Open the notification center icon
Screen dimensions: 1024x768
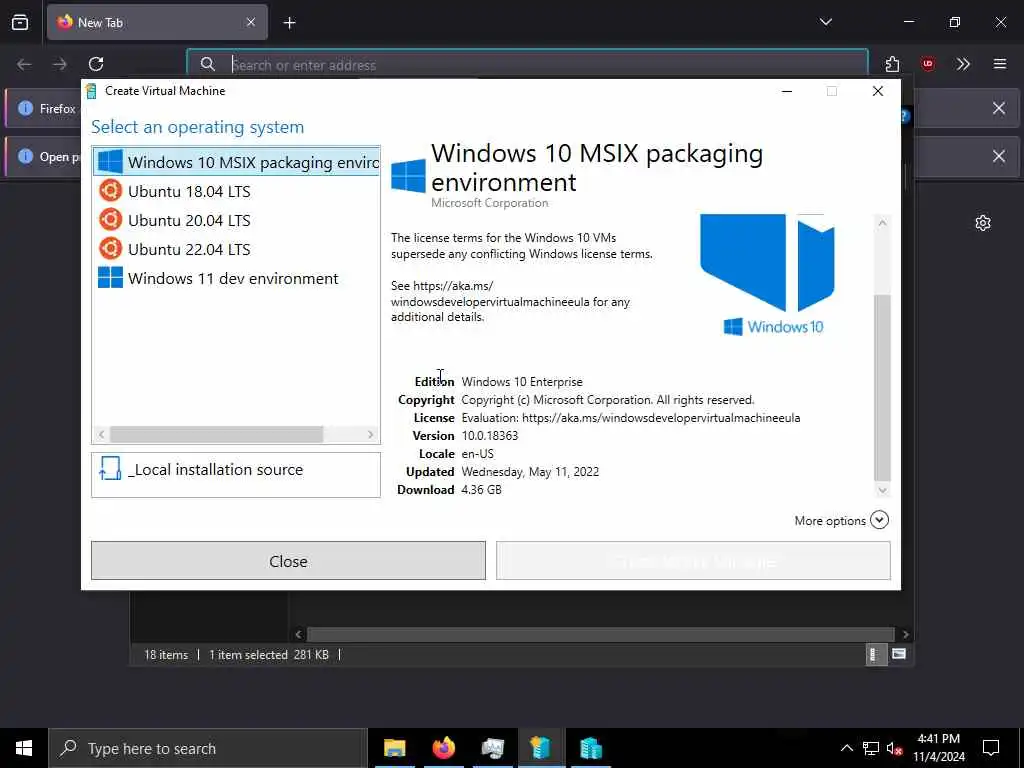[991, 748]
